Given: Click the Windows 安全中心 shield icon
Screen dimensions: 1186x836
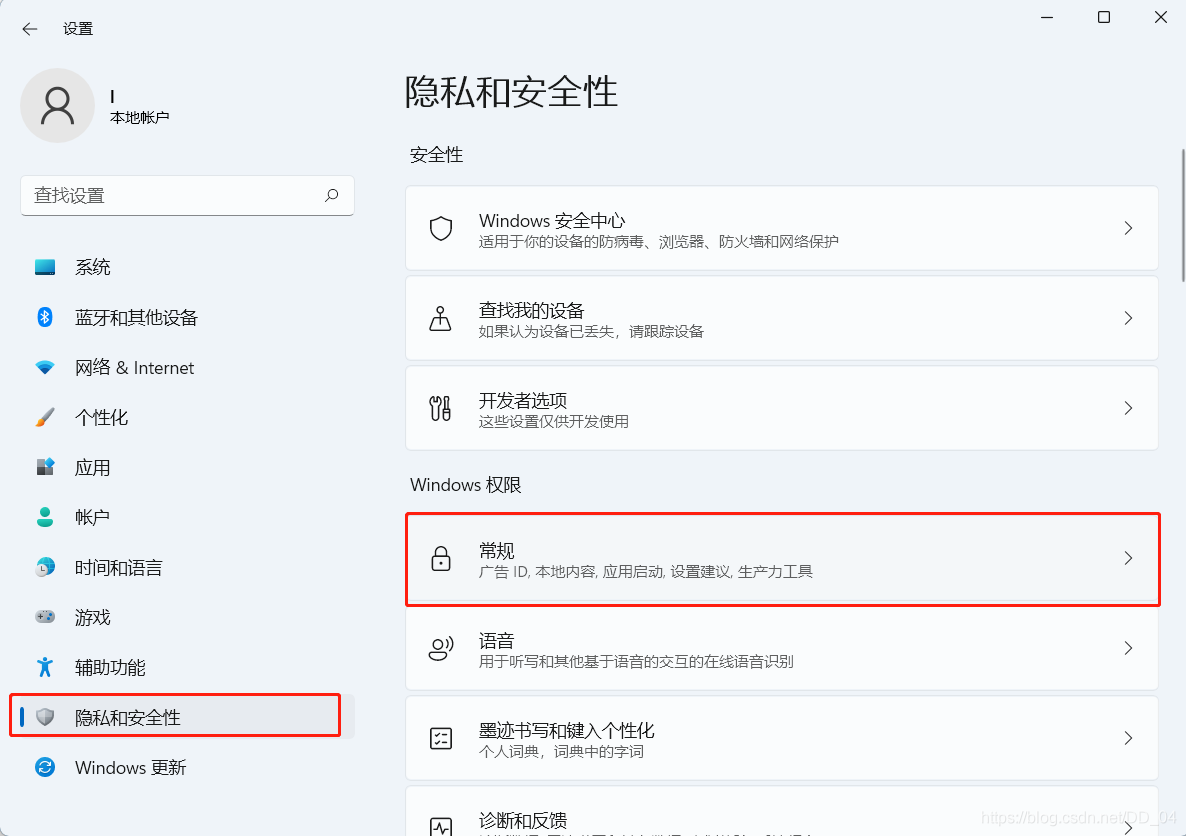Looking at the screenshot, I should [x=441, y=228].
